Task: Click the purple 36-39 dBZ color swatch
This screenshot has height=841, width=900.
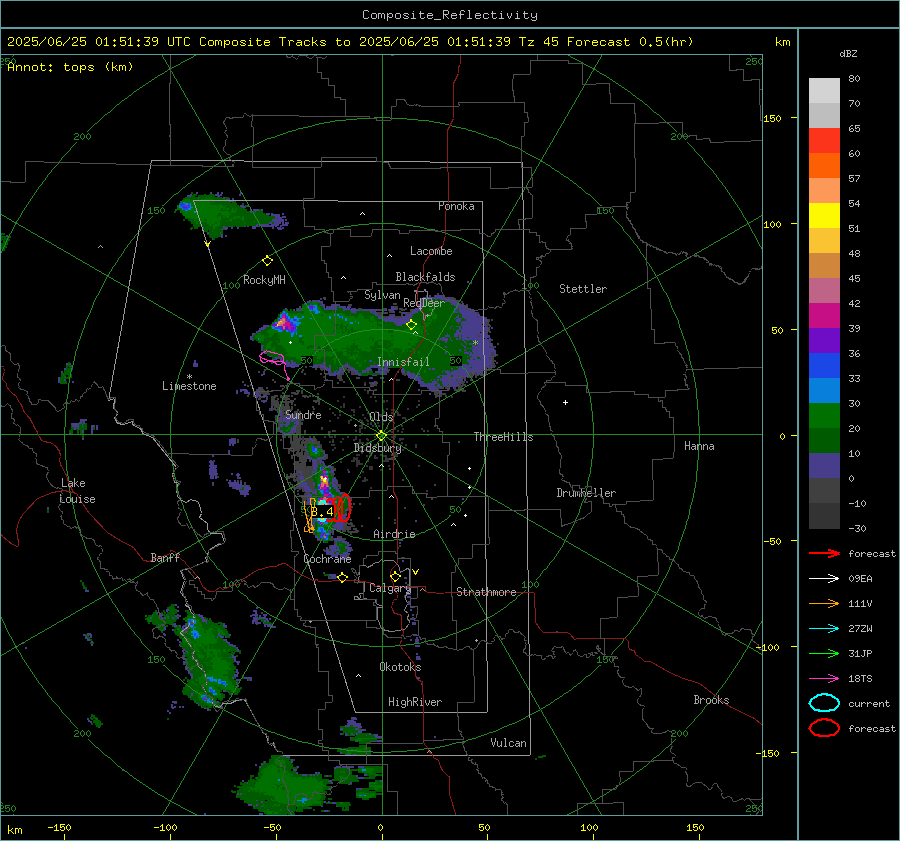Action: 824,341
